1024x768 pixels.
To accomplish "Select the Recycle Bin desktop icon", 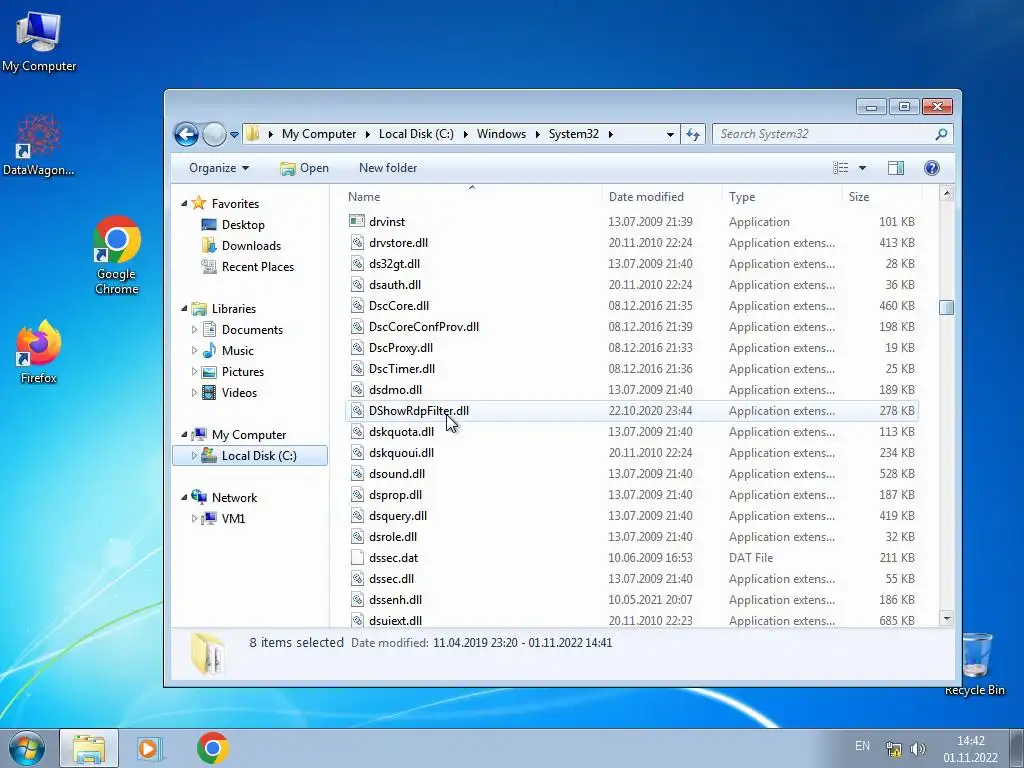I will coord(975,664).
